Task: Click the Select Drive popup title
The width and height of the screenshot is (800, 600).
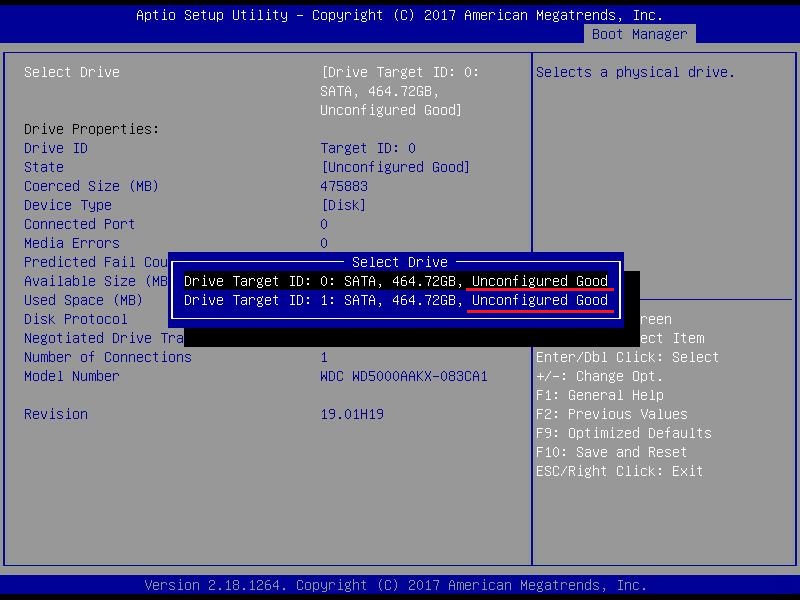Action: pos(400,262)
